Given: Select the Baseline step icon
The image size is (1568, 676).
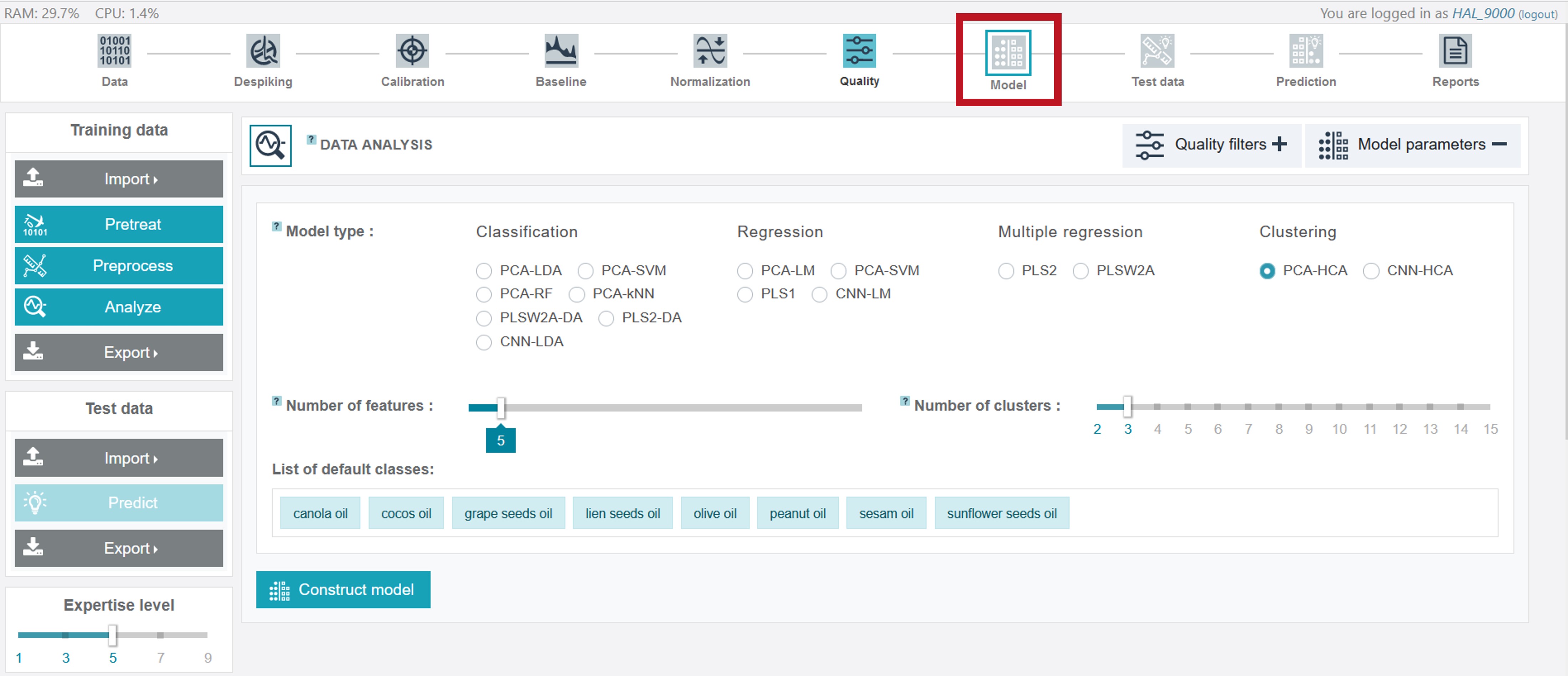Looking at the screenshot, I should coord(561,51).
